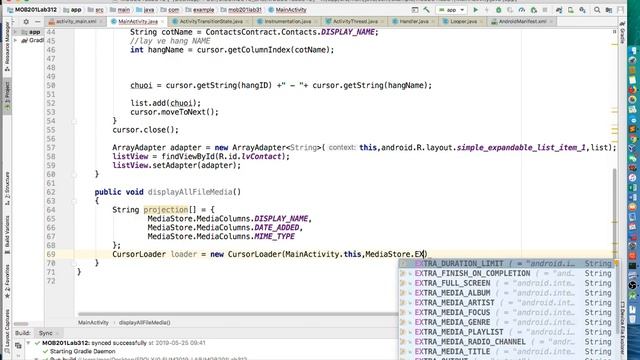Click the 'example' breadcrumb folder

[x=200, y=10]
